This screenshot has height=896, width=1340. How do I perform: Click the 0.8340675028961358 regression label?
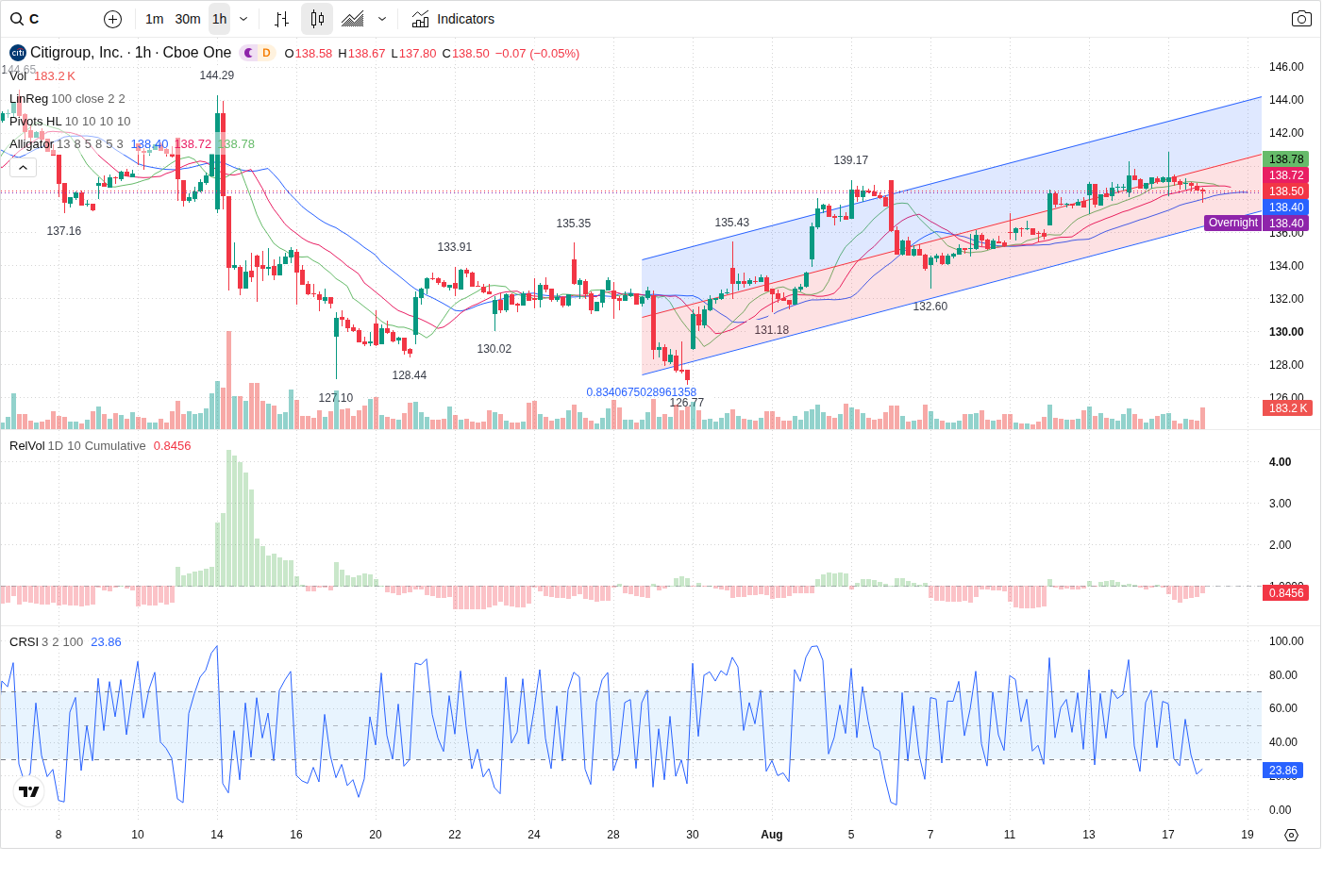click(642, 392)
